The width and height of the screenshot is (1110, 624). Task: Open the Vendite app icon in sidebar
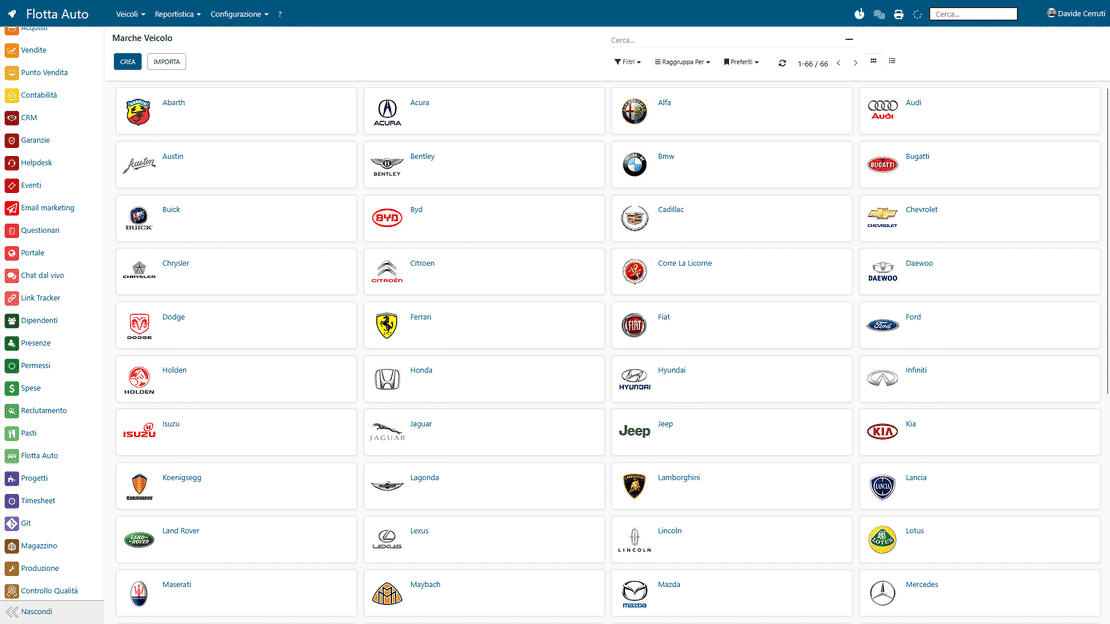click(x=11, y=50)
